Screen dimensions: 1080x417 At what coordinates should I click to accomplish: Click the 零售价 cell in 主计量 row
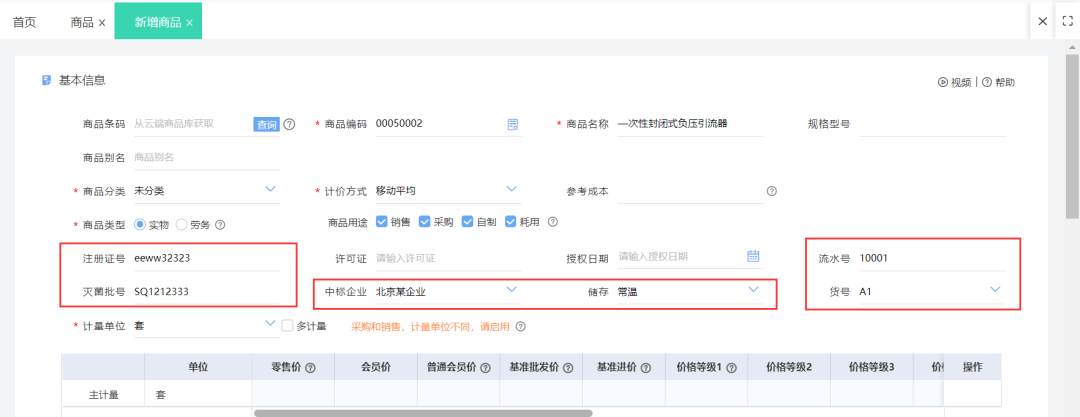point(293,395)
